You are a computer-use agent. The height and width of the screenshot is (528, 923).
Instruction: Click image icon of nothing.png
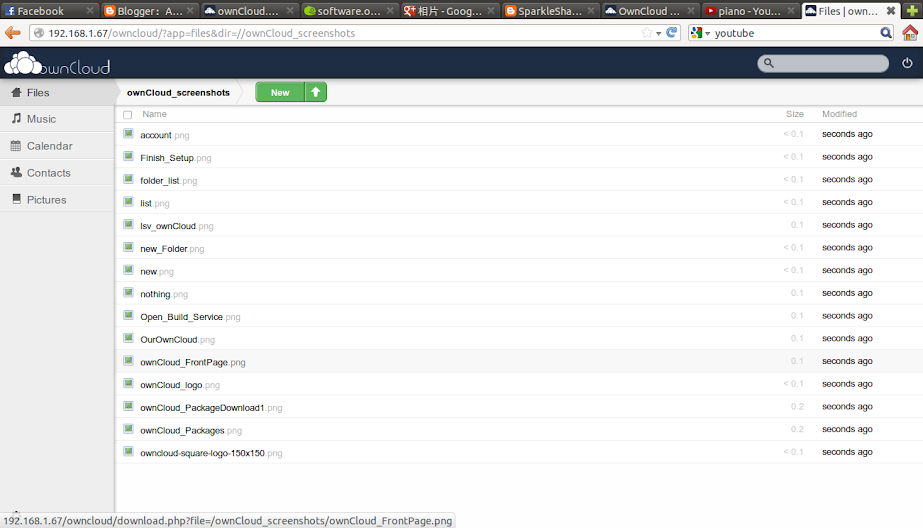128,293
